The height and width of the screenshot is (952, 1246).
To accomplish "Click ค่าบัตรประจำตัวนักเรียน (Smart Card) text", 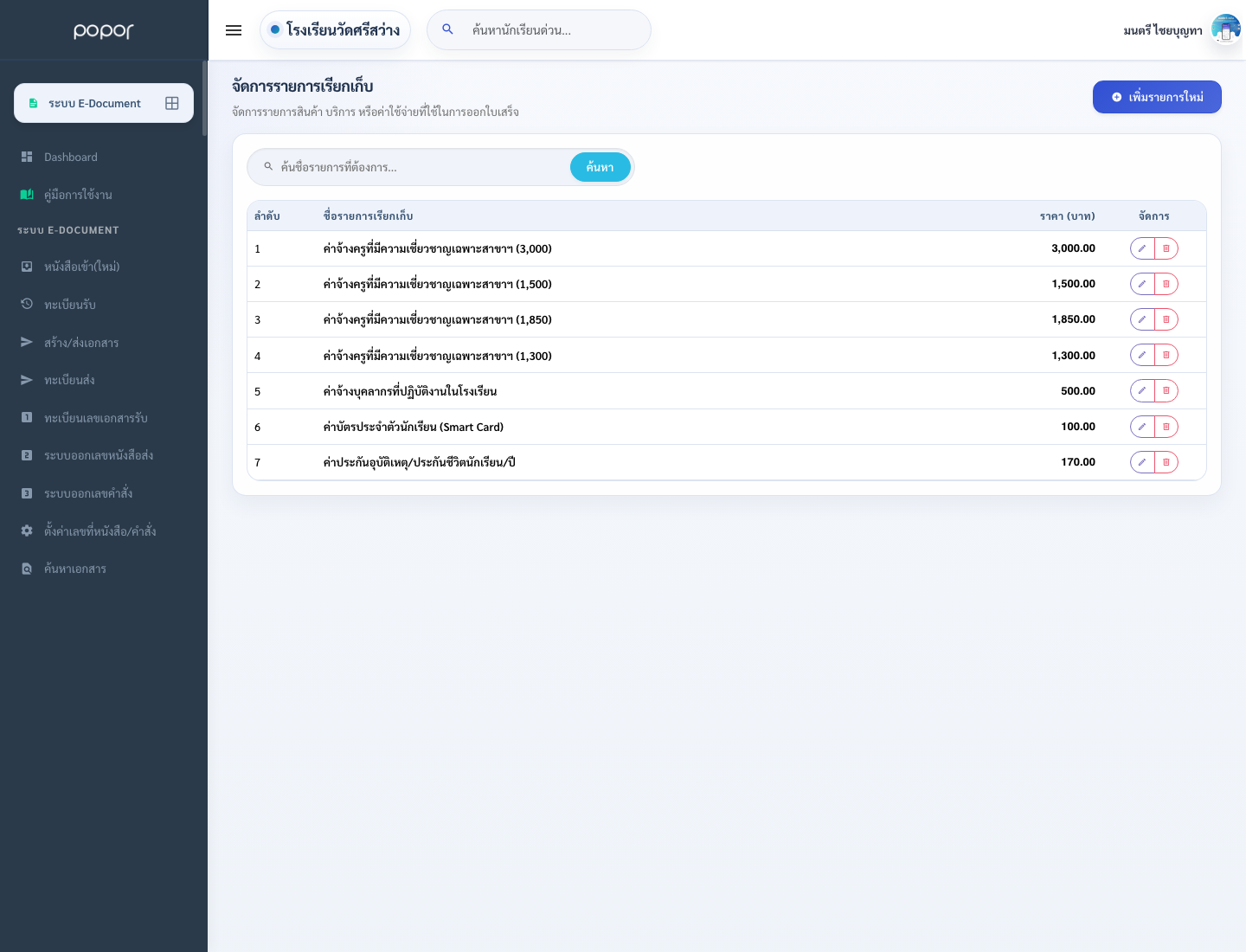I will [x=414, y=427].
